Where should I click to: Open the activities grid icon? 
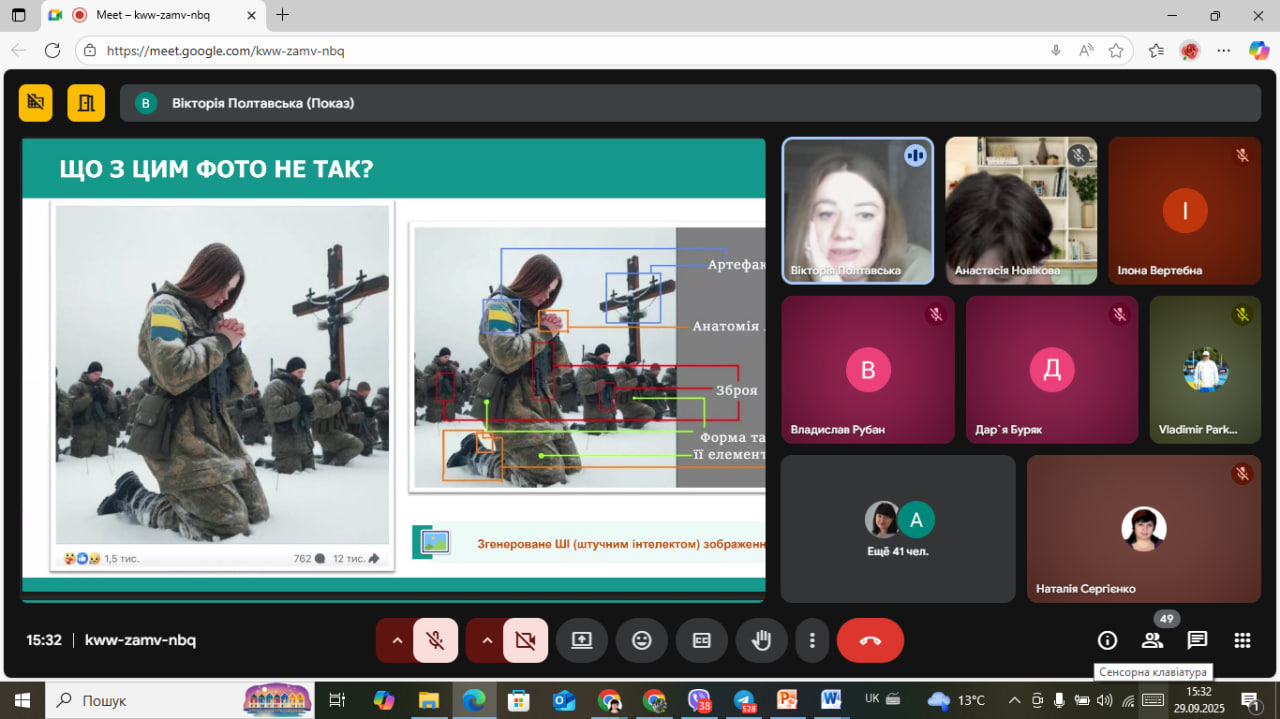1242,640
